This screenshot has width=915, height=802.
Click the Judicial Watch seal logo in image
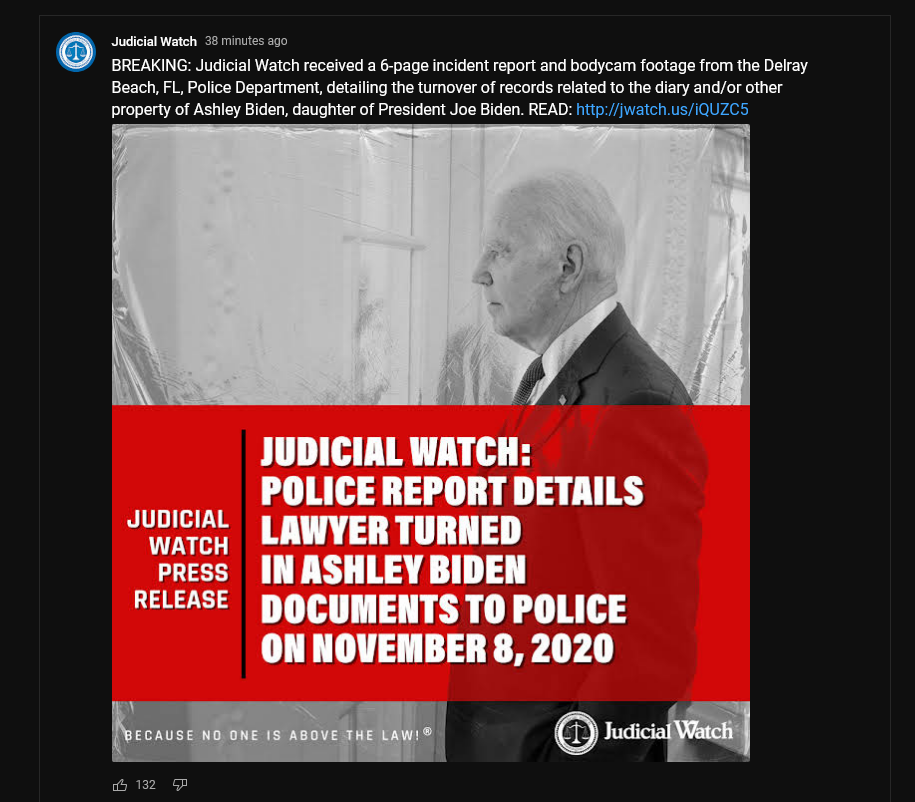tap(576, 733)
